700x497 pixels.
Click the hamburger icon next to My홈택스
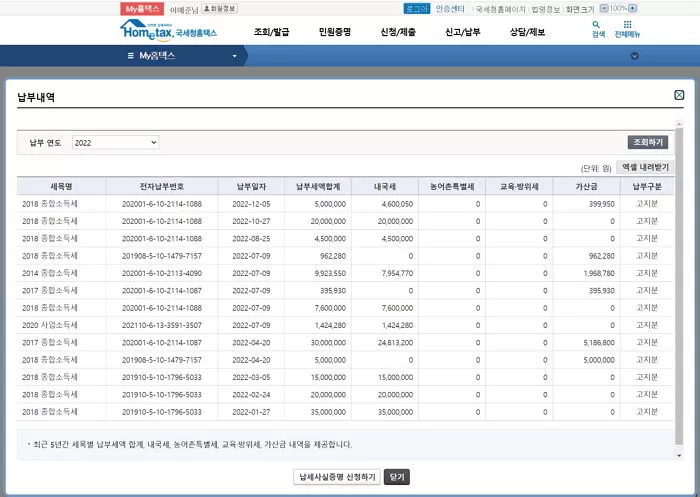130,56
